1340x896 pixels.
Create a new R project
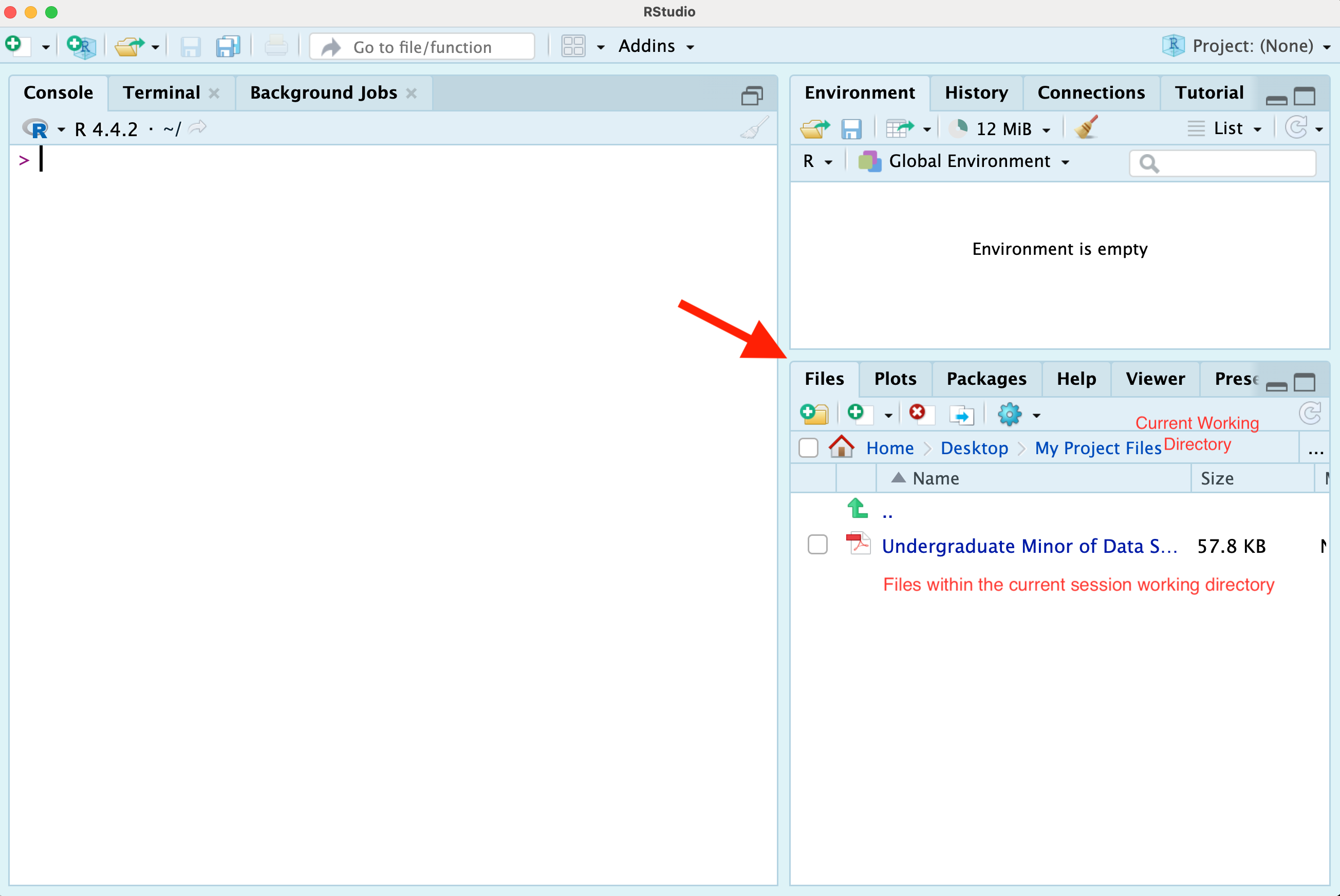81,46
